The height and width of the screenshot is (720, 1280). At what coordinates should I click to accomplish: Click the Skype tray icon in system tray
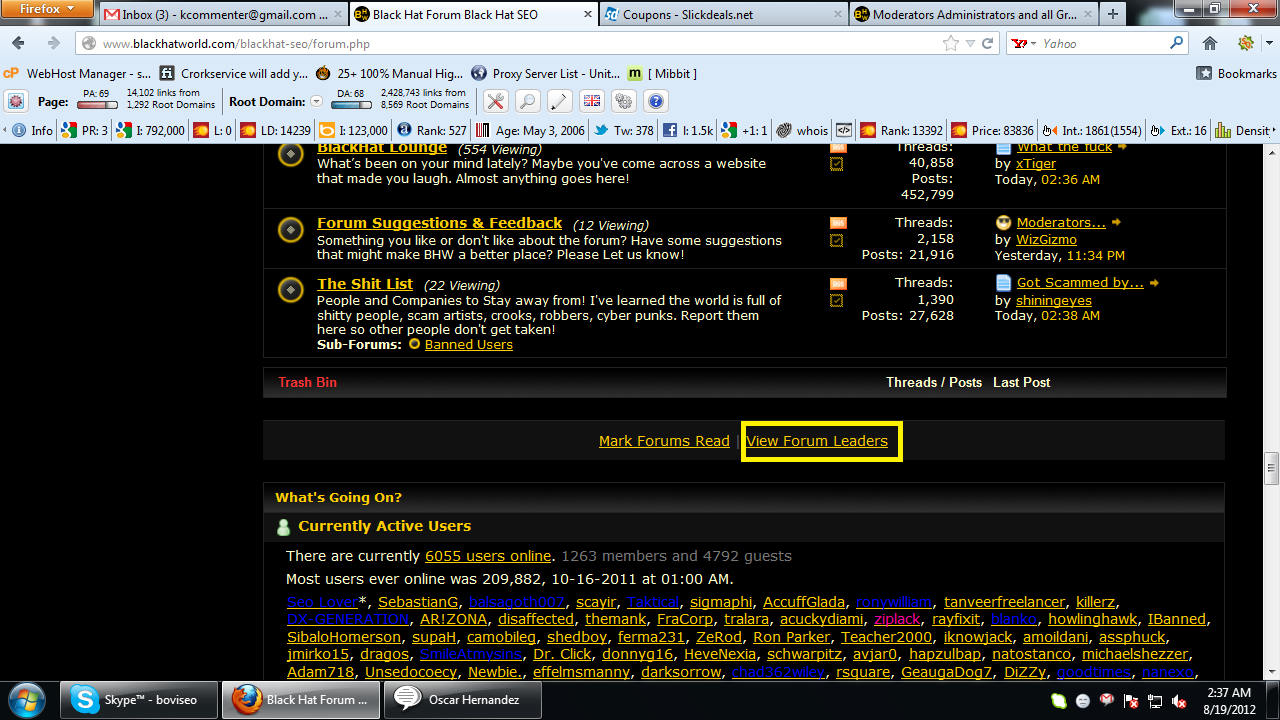[1058, 701]
